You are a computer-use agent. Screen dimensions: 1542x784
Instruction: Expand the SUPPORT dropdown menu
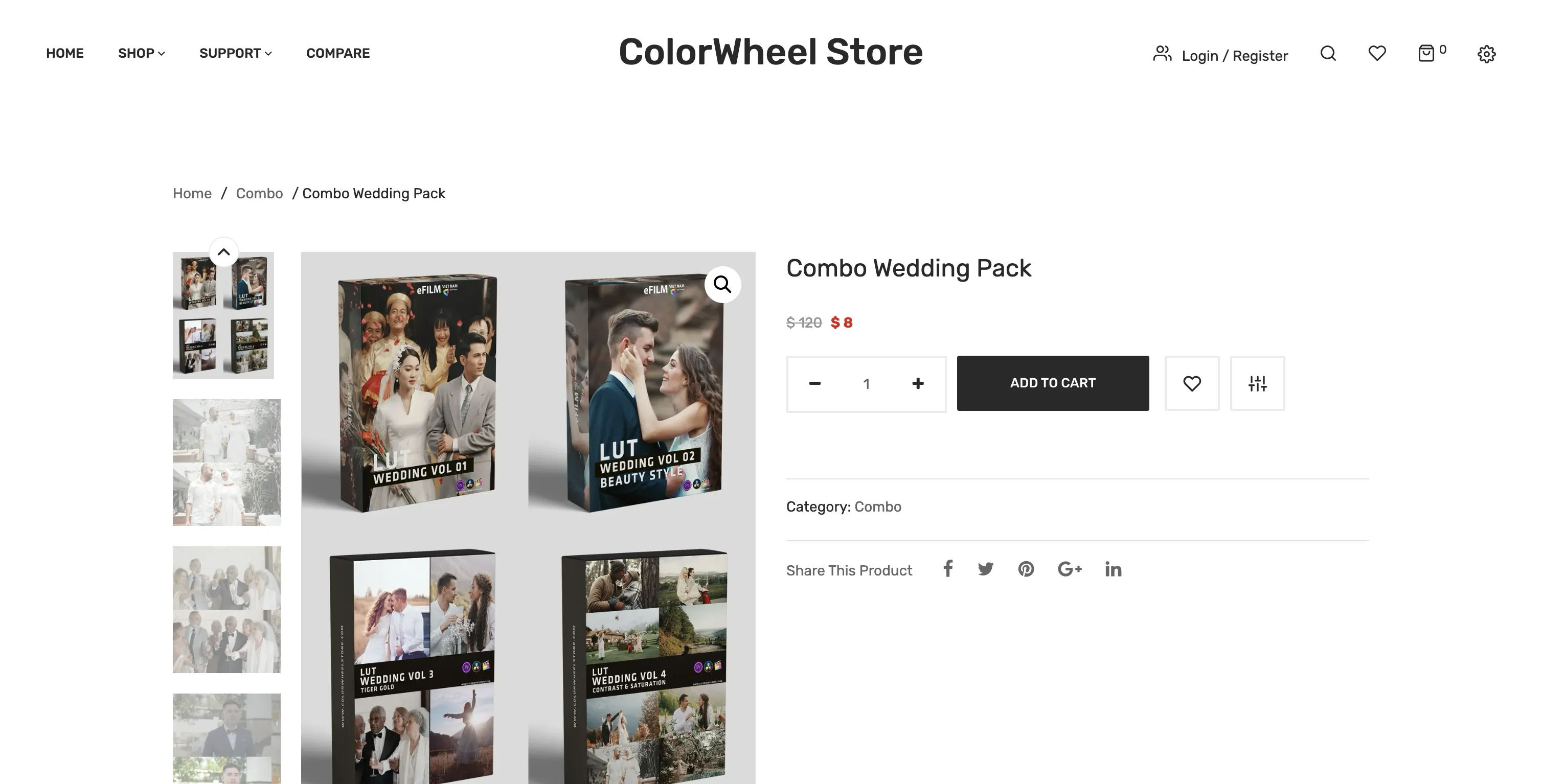tap(235, 53)
